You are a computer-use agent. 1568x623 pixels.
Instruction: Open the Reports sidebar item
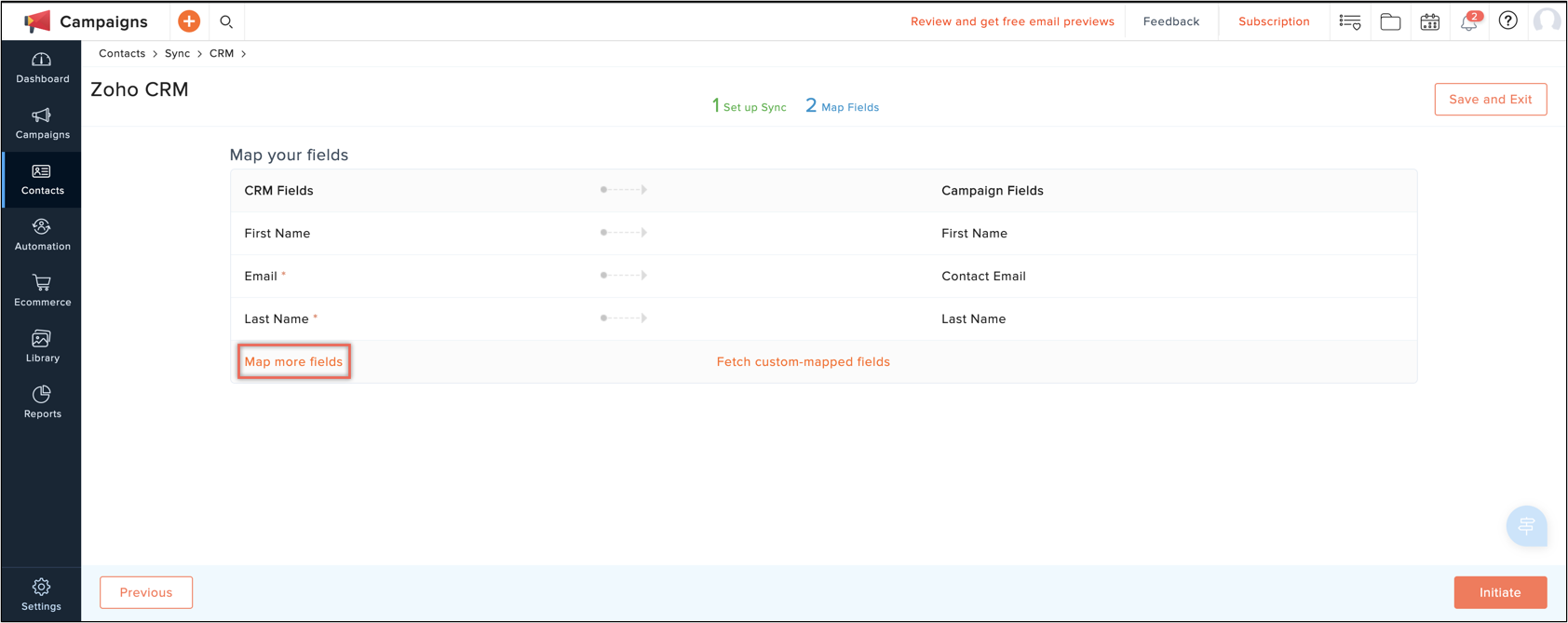point(42,403)
